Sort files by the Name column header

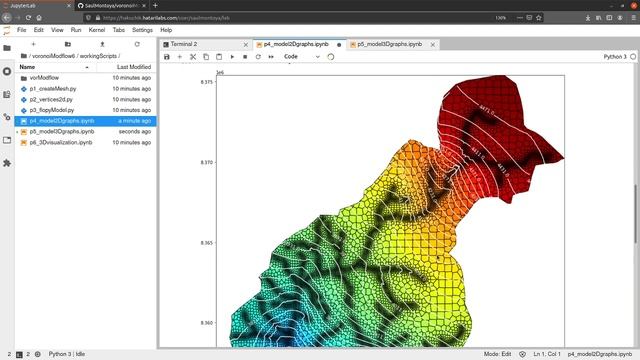(56, 67)
